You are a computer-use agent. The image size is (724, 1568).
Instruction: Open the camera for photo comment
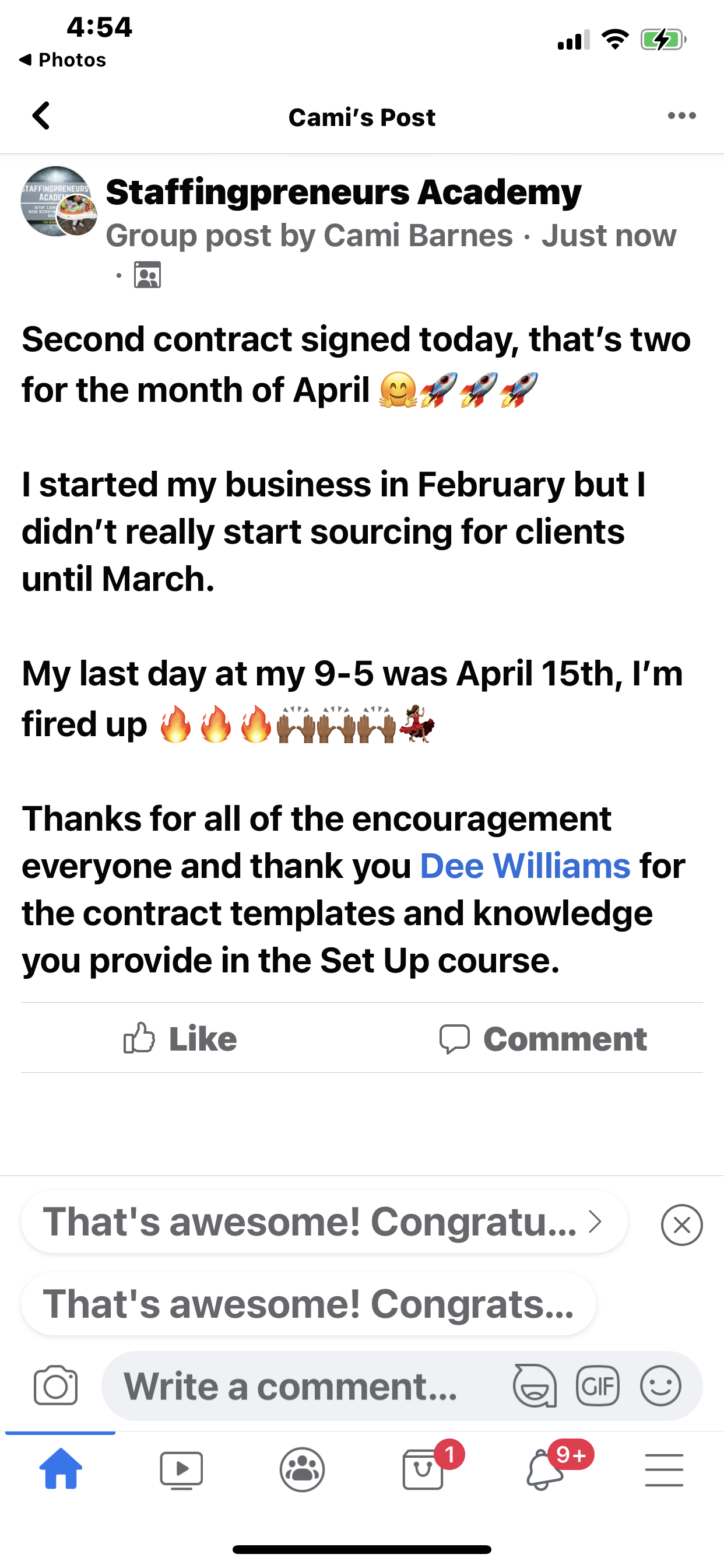coord(56,1387)
